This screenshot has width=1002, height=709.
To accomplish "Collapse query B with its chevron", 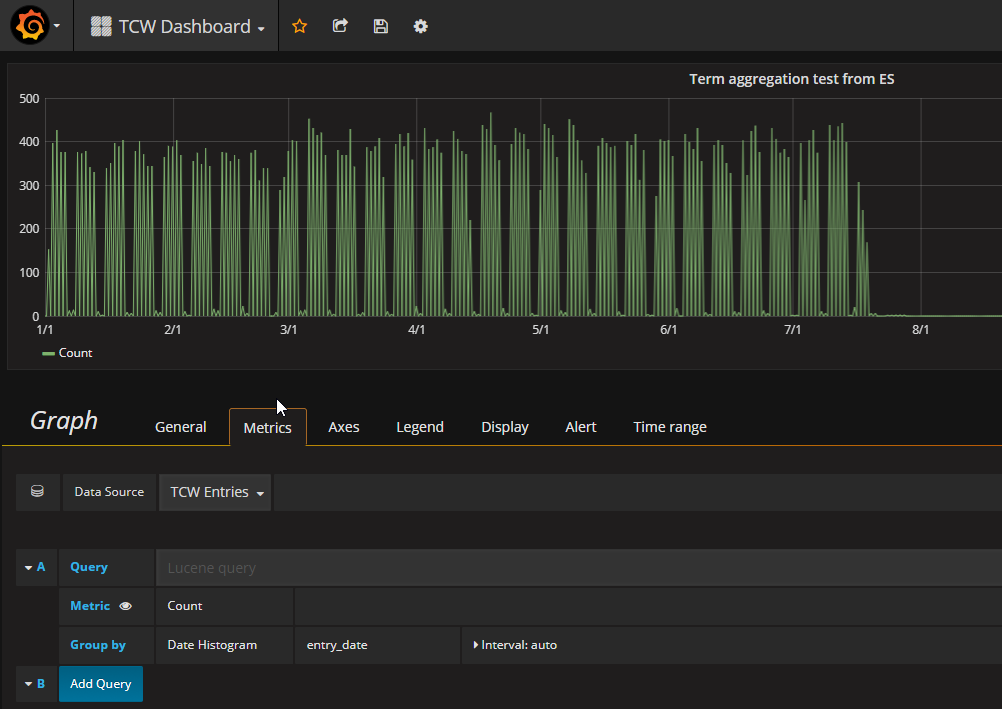I will [26, 683].
